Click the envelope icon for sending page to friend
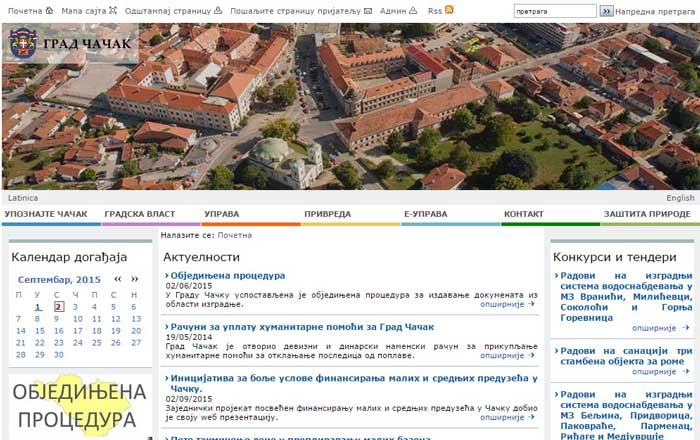700x440 pixels. click(x=368, y=11)
